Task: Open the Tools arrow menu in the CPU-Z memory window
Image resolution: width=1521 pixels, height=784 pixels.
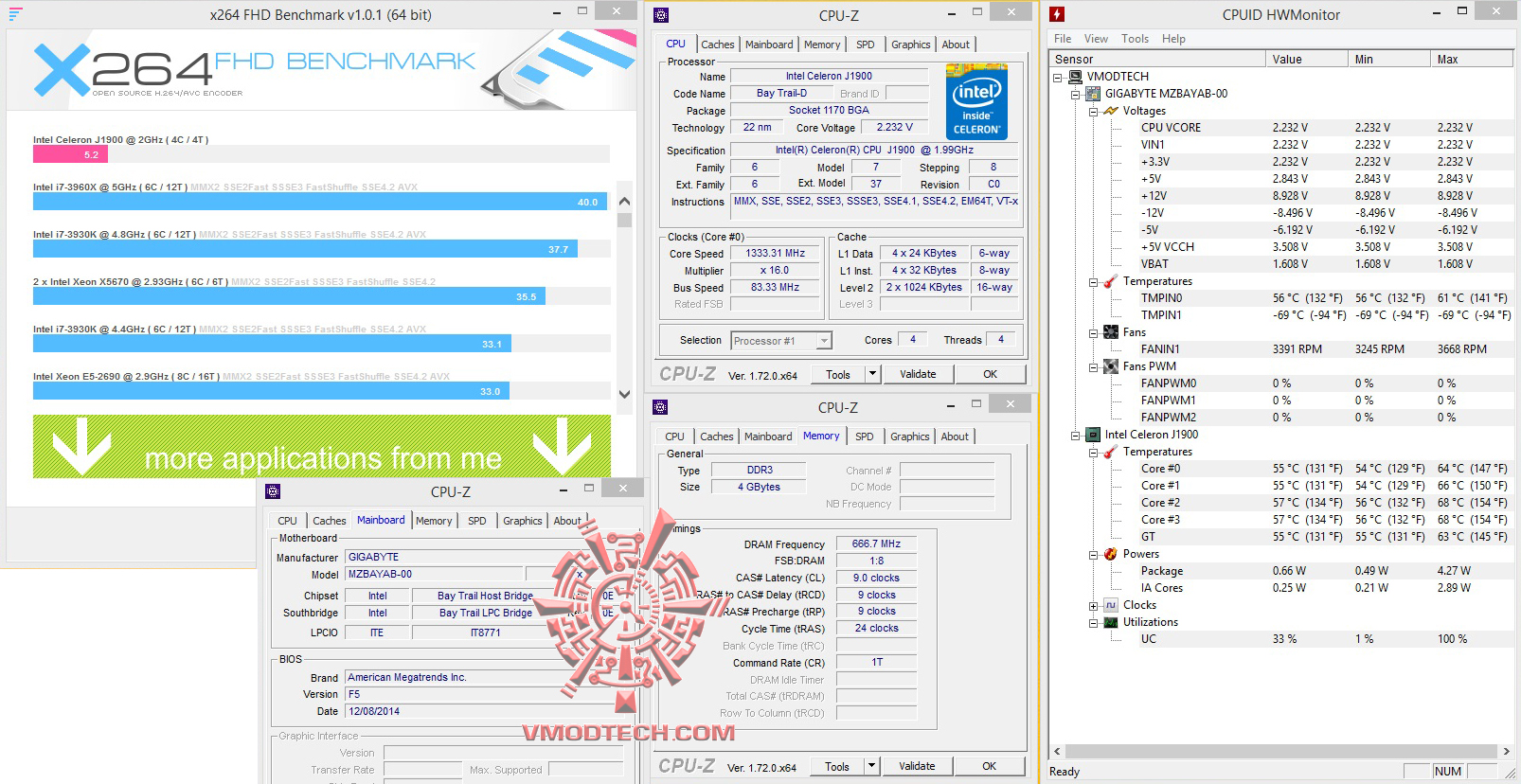Action: click(x=871, y=766)
